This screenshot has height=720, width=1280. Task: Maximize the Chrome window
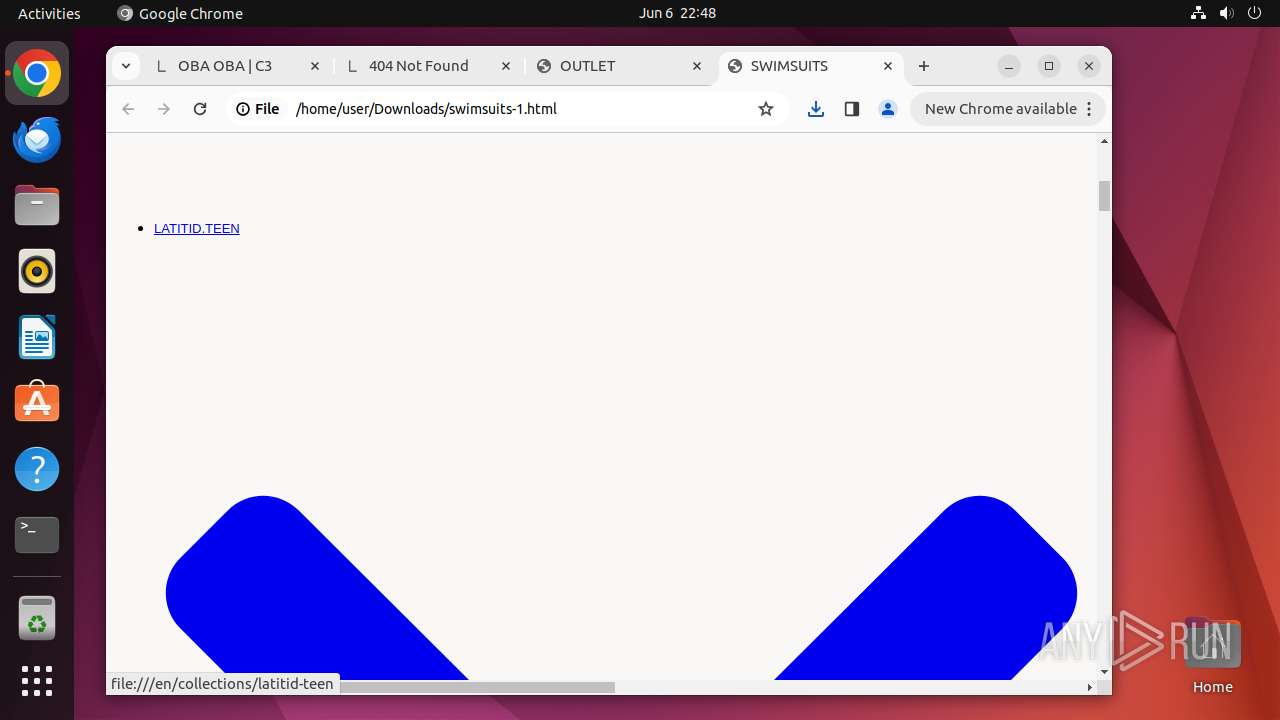[x=1049, y=66]
